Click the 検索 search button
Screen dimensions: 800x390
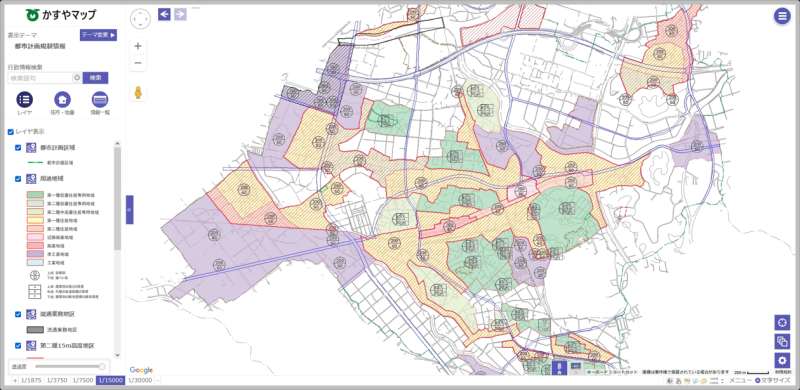(95, 78)
